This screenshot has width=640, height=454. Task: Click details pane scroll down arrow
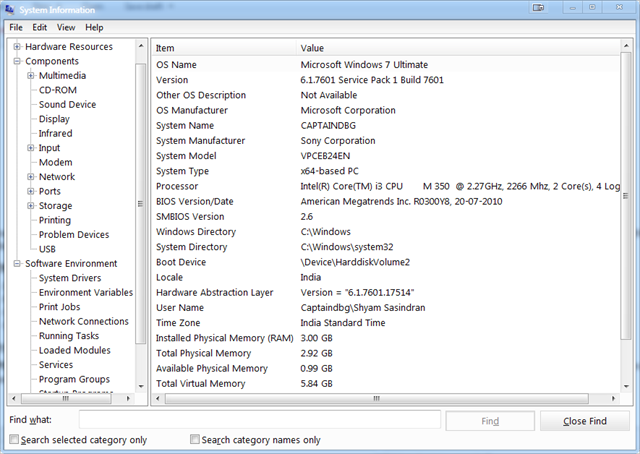click(x=626, y=386)
